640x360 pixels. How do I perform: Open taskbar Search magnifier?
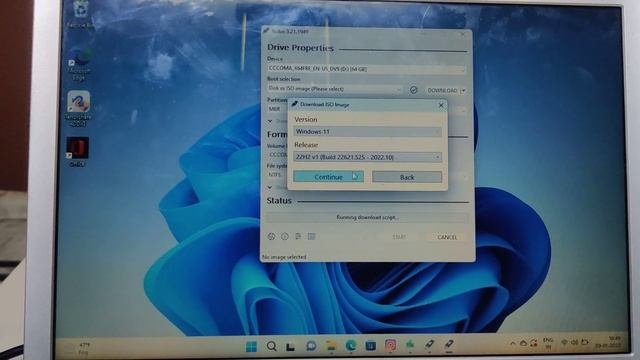271,347
